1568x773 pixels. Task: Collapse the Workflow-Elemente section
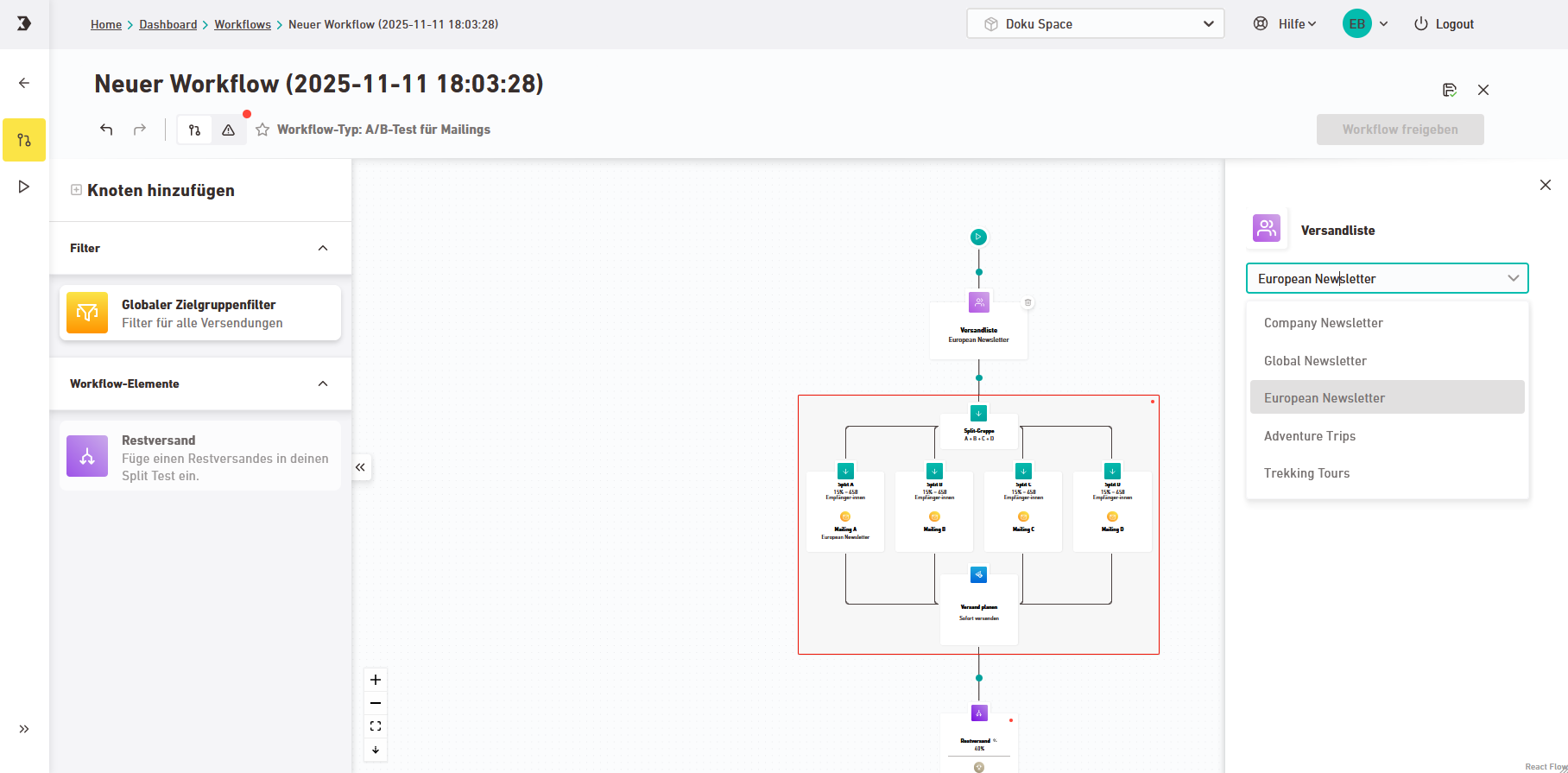(323, 383)
